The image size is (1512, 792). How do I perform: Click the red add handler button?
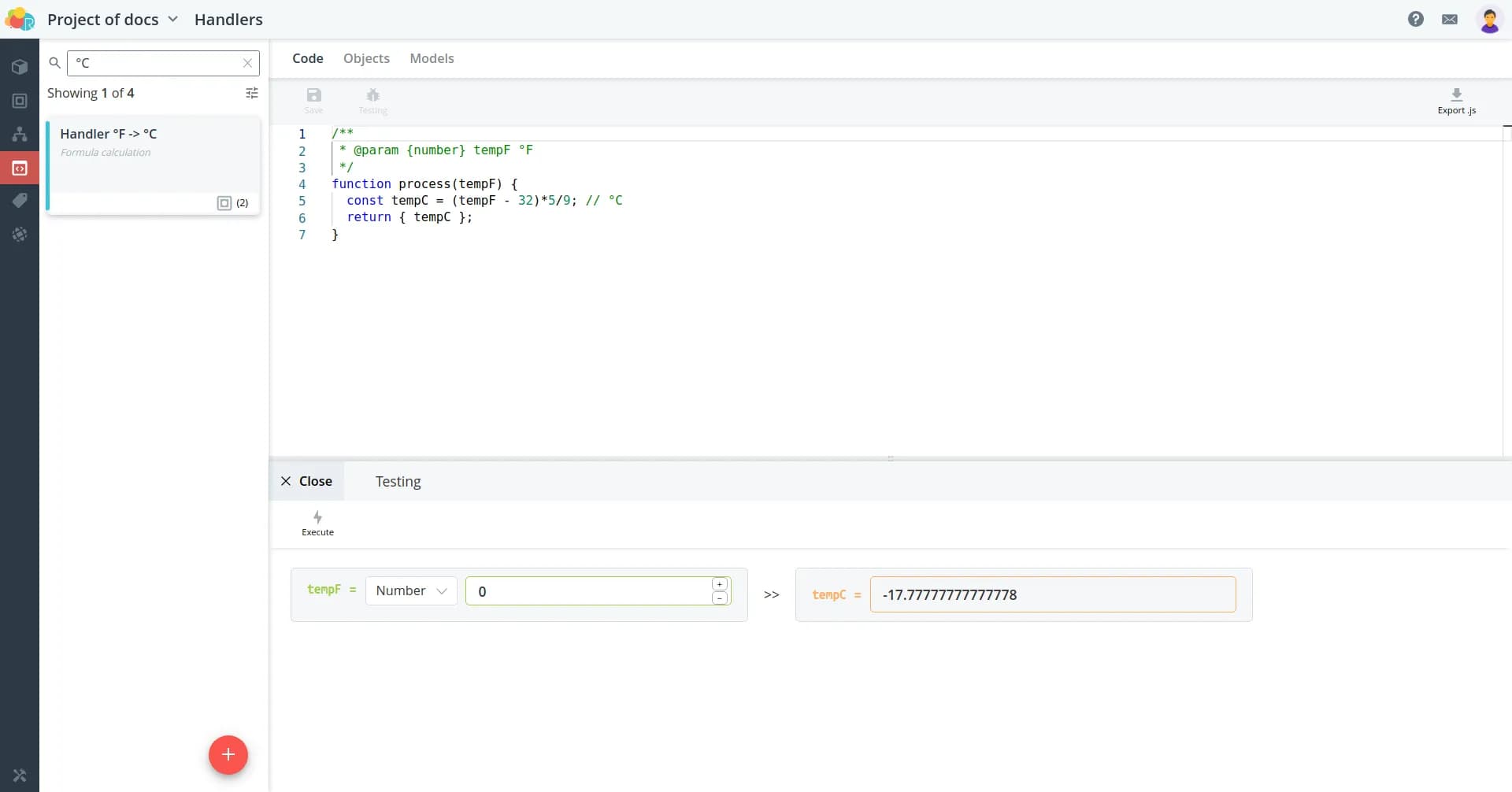[x=228, y=755]
